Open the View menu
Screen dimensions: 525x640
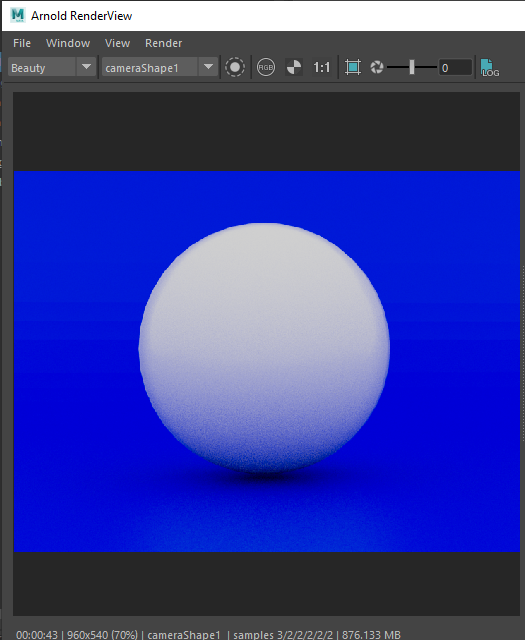point(117,43)
